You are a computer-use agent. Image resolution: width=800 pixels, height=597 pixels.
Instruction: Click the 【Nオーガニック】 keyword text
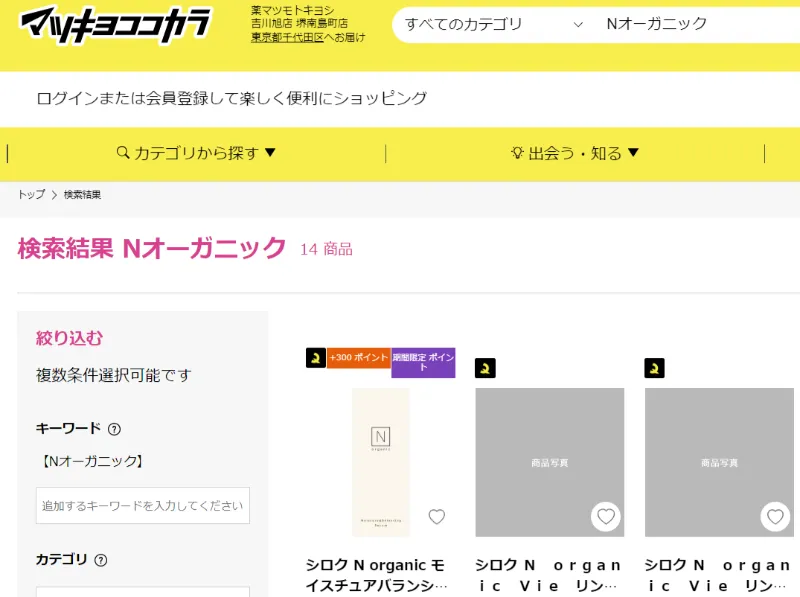[91, 461]
